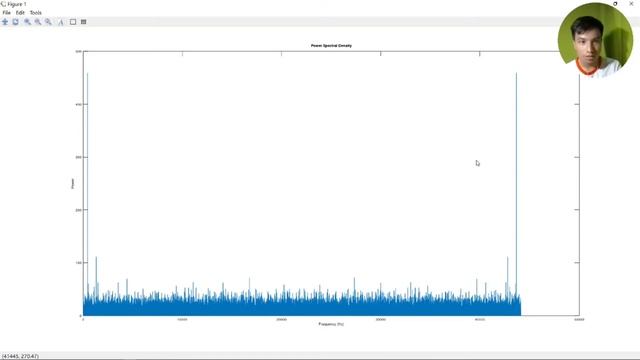Screen dimensions: 640x360
Task: Click the coordinates readout in status bar
Action: coord(20,356)
